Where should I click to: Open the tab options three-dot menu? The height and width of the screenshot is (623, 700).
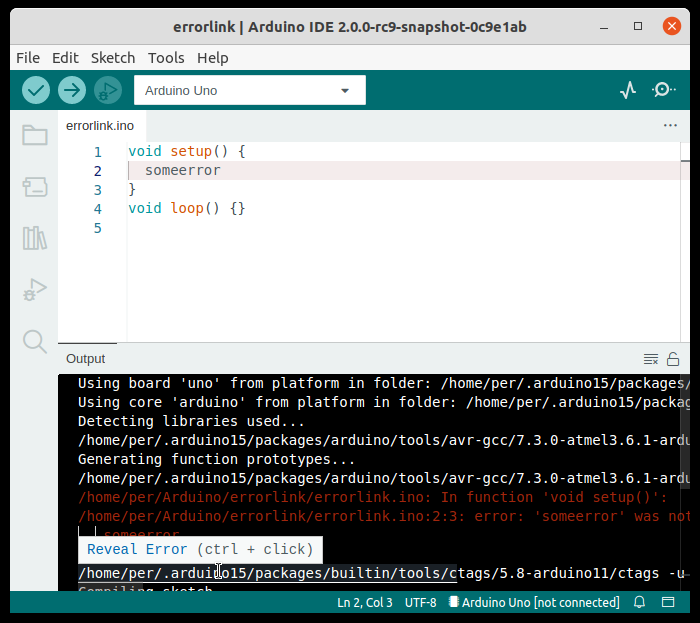[x=670, y=126]
